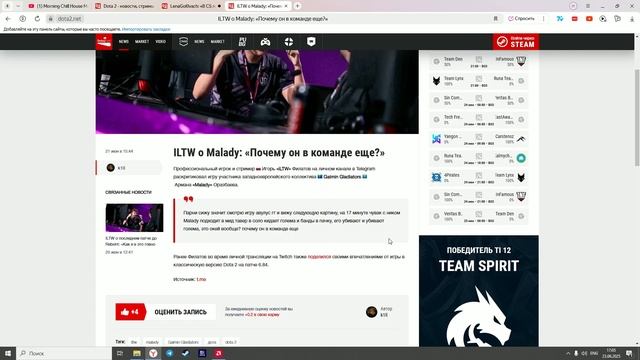Open the taskbar clock and date
This screenshot has width=640, height=360.
pos(611,353)
